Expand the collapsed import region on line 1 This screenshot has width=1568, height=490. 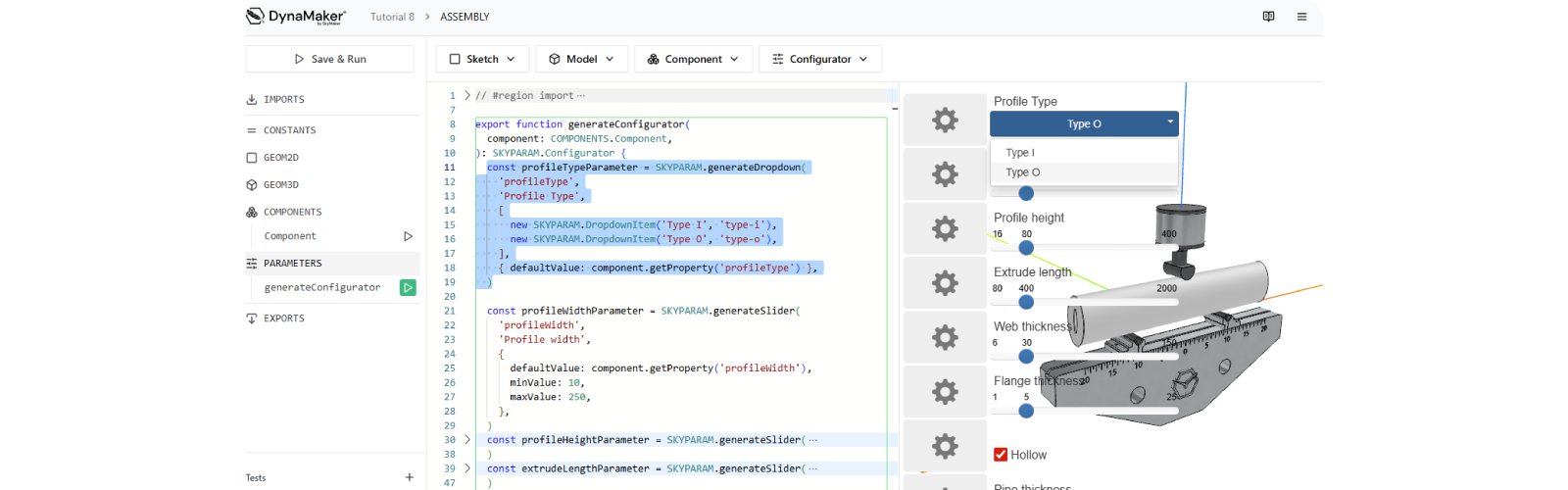pyautogui.click(x=467, y=96)
